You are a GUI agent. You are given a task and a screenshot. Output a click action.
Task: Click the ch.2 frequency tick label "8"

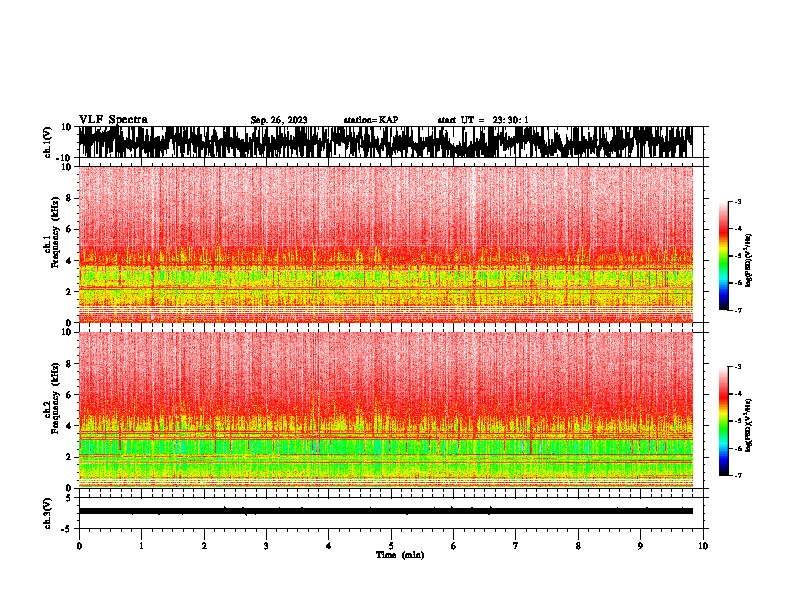69,364
